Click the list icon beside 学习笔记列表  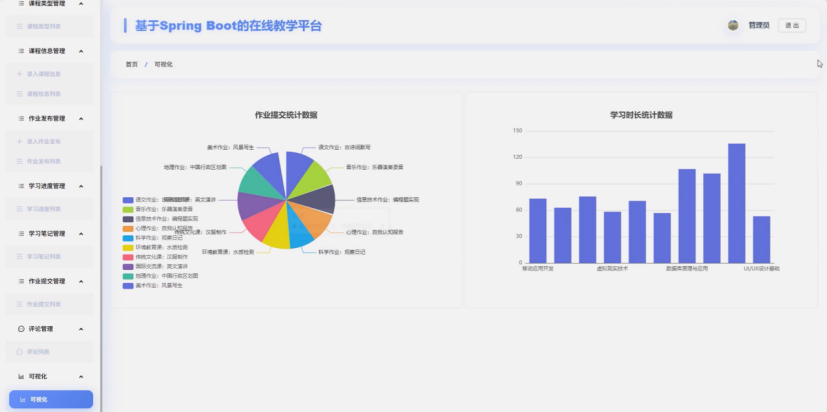pyautogui.click(x=20, y=256)
